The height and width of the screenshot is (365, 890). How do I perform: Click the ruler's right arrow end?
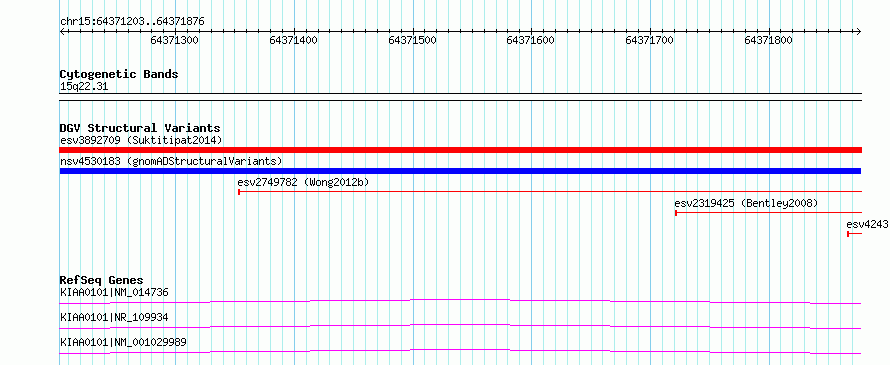[858, 31]
